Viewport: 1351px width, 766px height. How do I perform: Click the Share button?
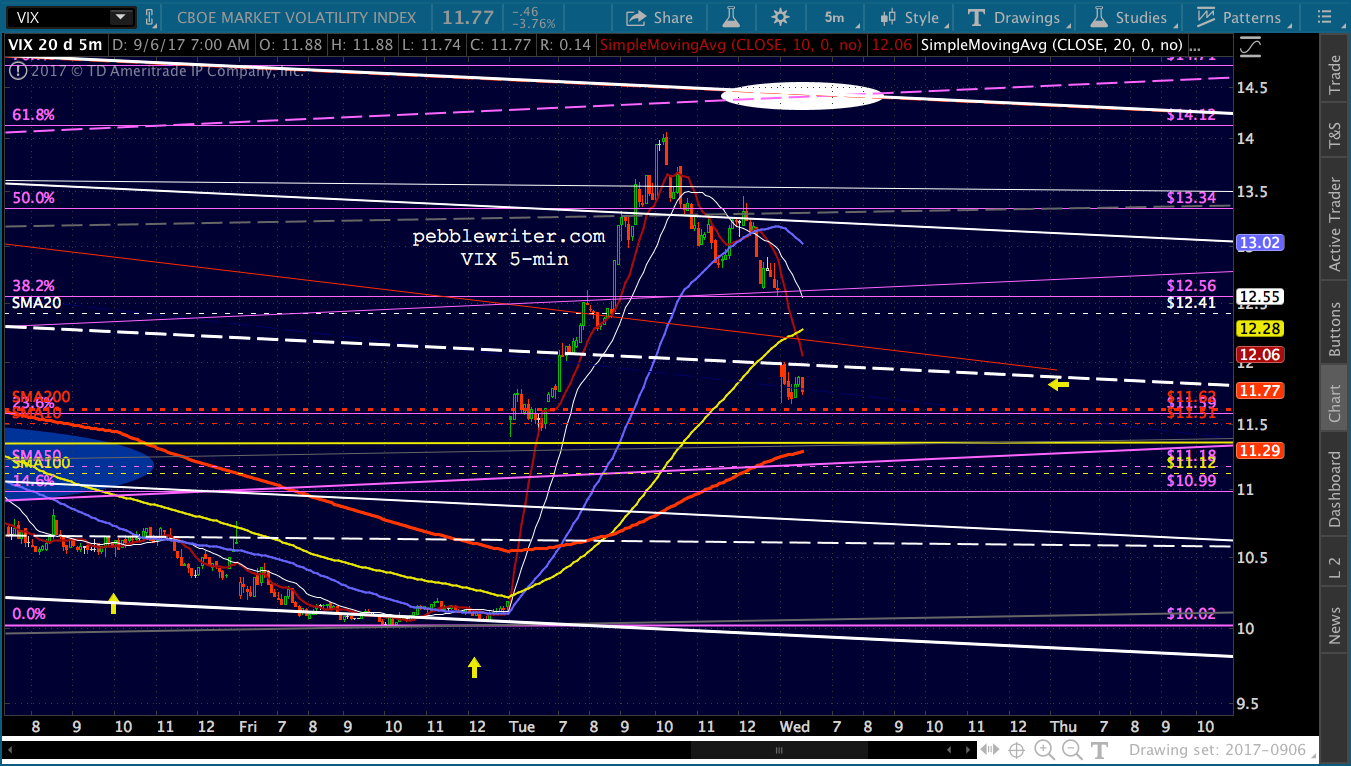tap(659, 17)
